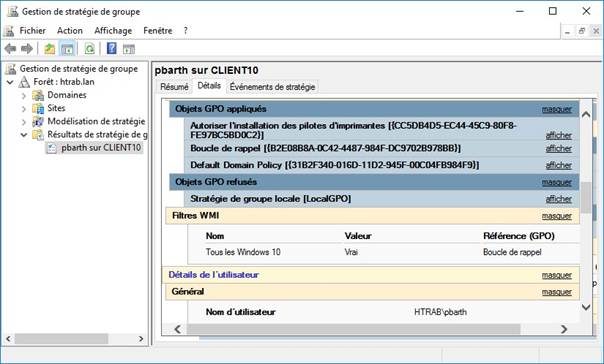
Task: Click the green Refresh toolbar icon
Action: point(89,49)
